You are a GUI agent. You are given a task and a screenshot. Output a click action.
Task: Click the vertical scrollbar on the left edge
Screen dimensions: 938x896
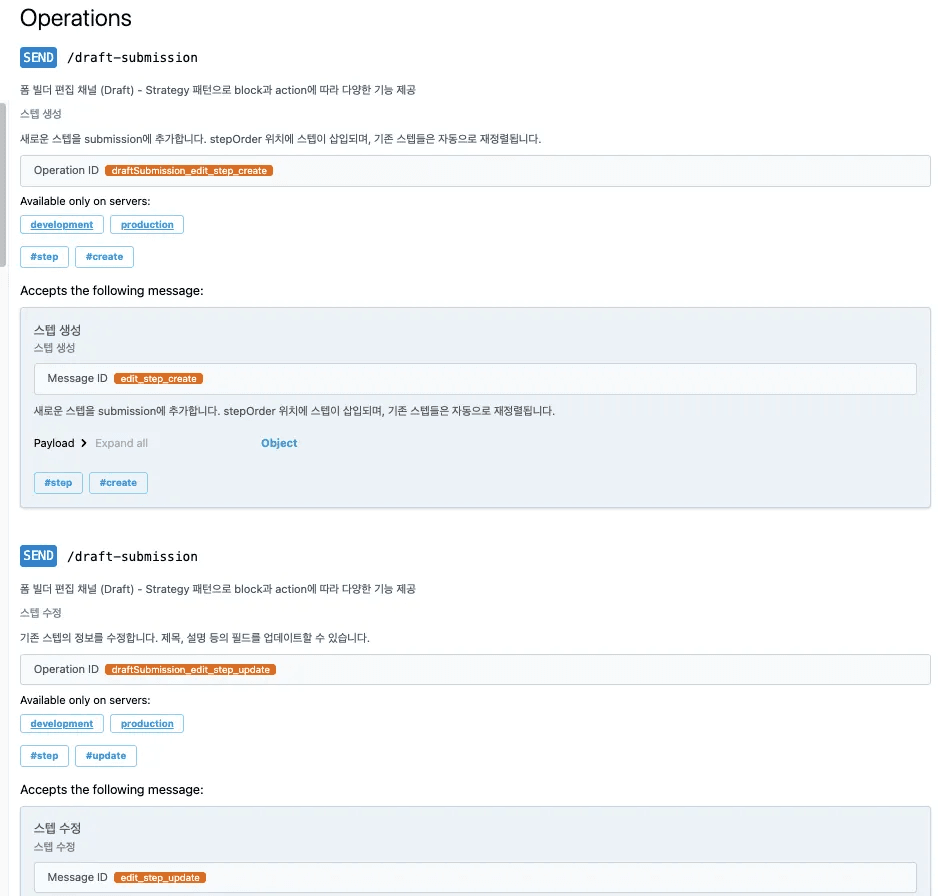tap(3, 180)
